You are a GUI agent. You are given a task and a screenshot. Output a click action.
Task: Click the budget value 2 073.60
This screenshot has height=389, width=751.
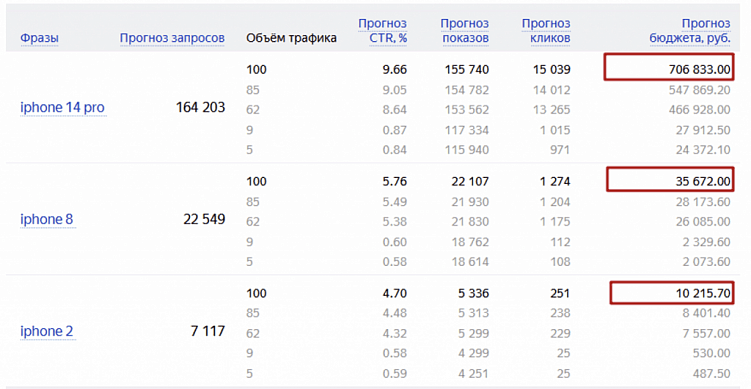[706, 262]
